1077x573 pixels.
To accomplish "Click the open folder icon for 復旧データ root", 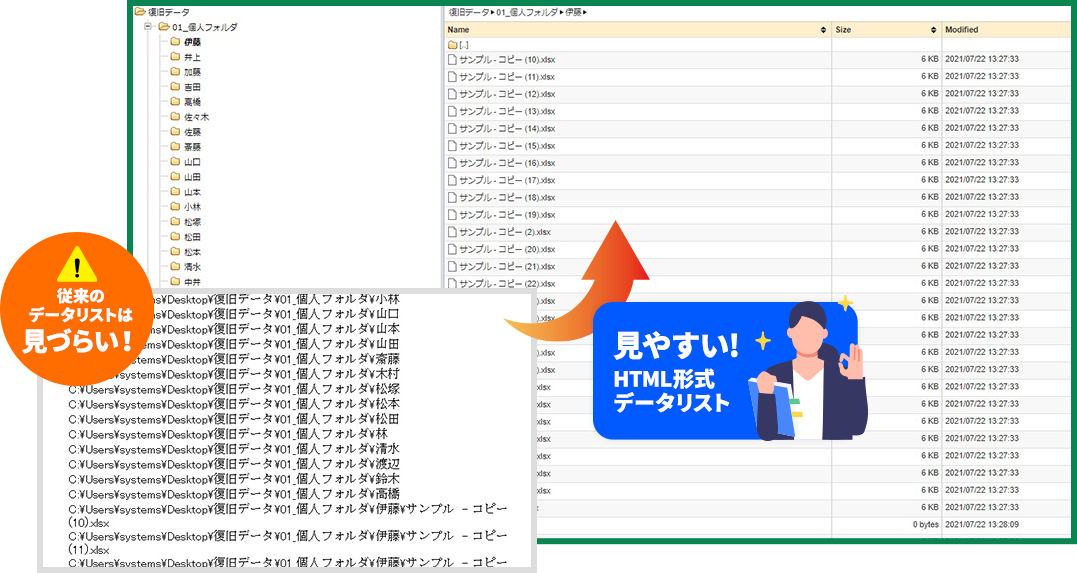I will coord(140,12).
